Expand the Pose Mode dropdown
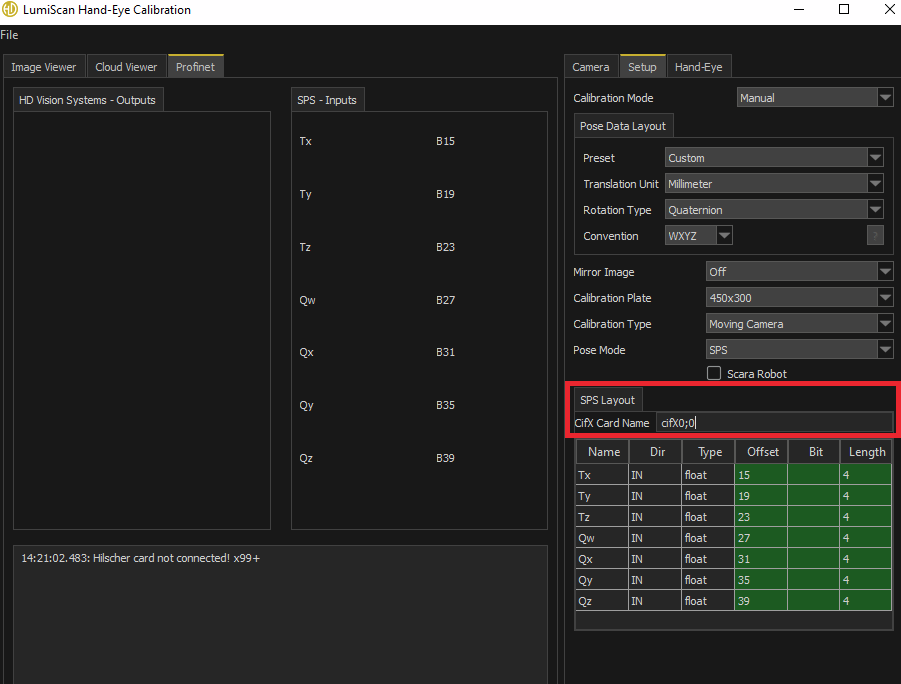 (x=799, y=349)
